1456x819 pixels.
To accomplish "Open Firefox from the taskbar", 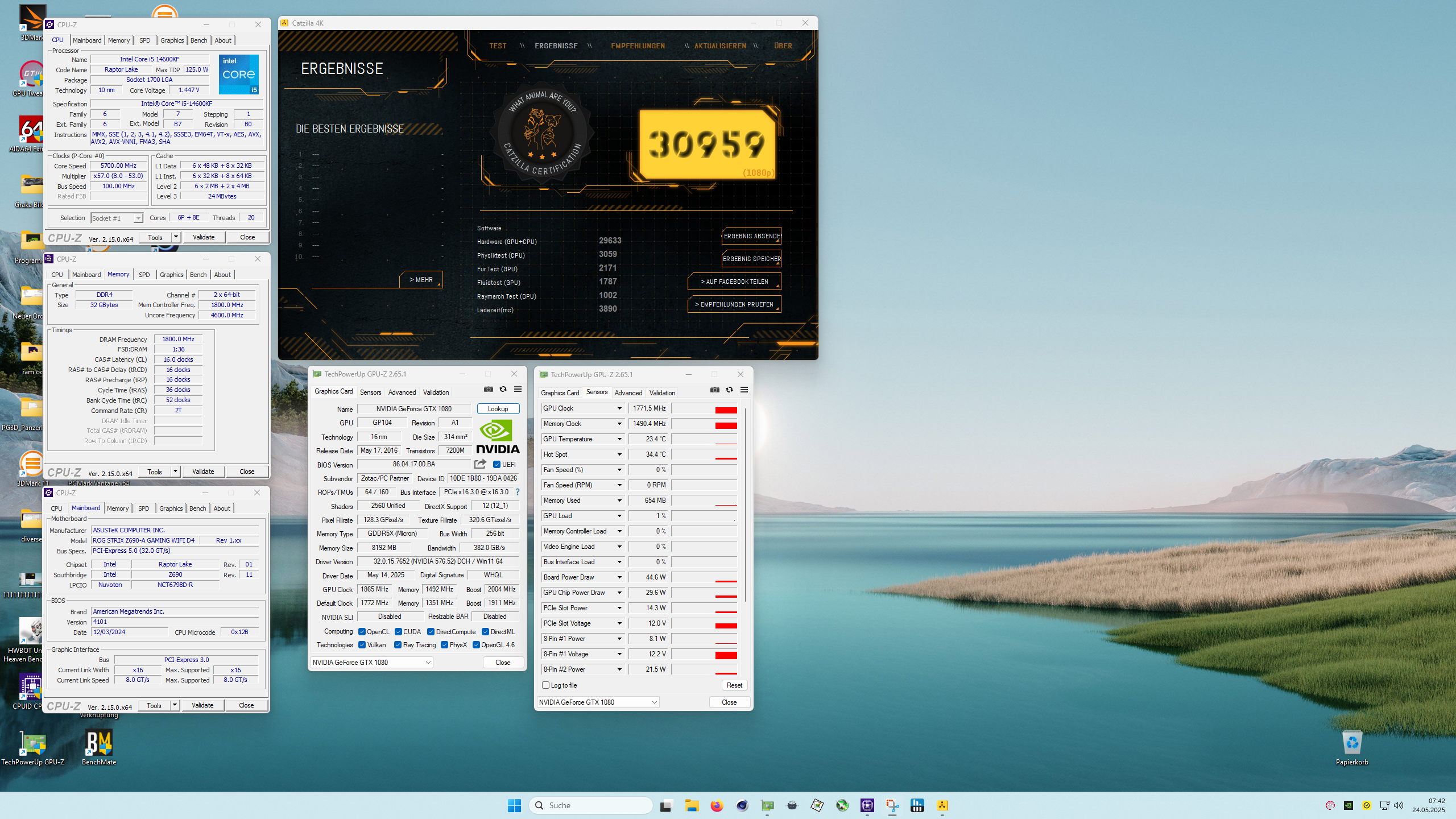I will [x=717, y=805].
